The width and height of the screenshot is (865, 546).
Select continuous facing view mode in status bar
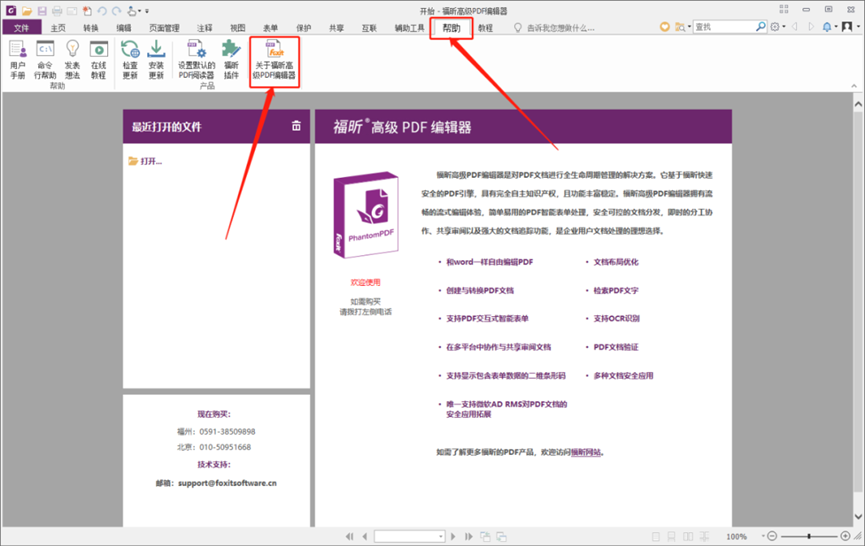[704, 536]
